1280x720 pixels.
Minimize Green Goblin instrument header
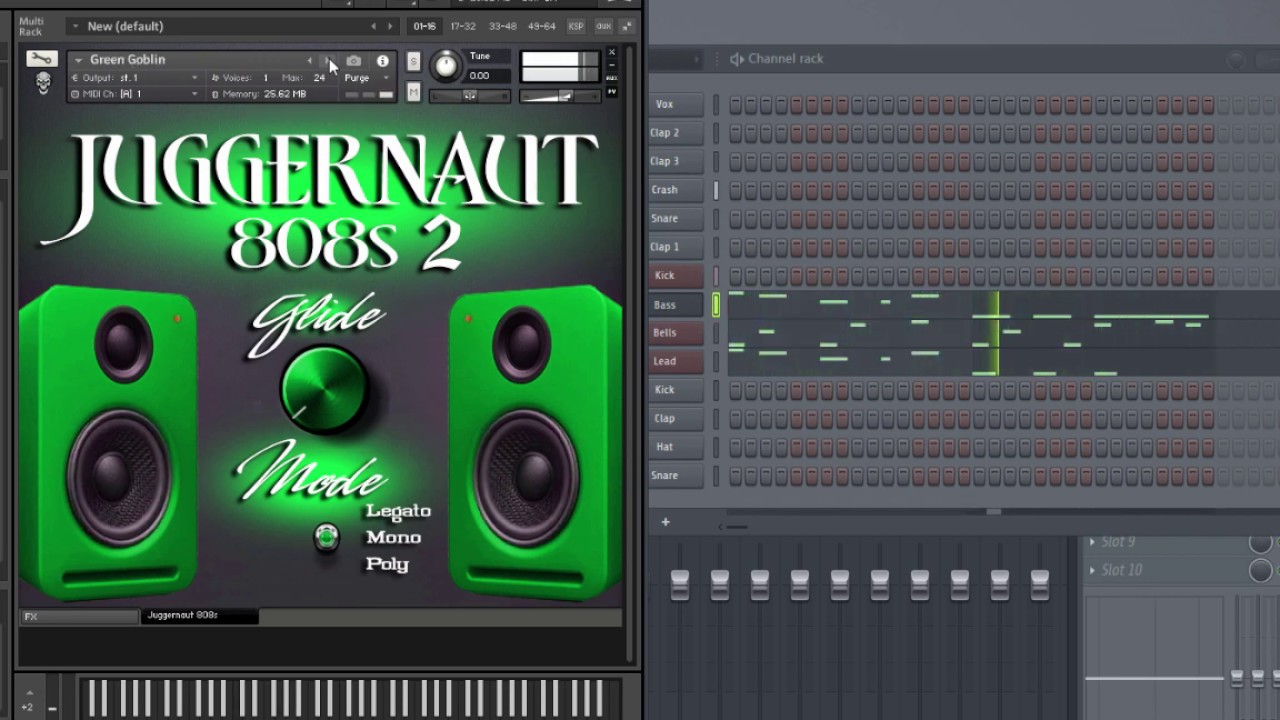click(x=612, y=65)
